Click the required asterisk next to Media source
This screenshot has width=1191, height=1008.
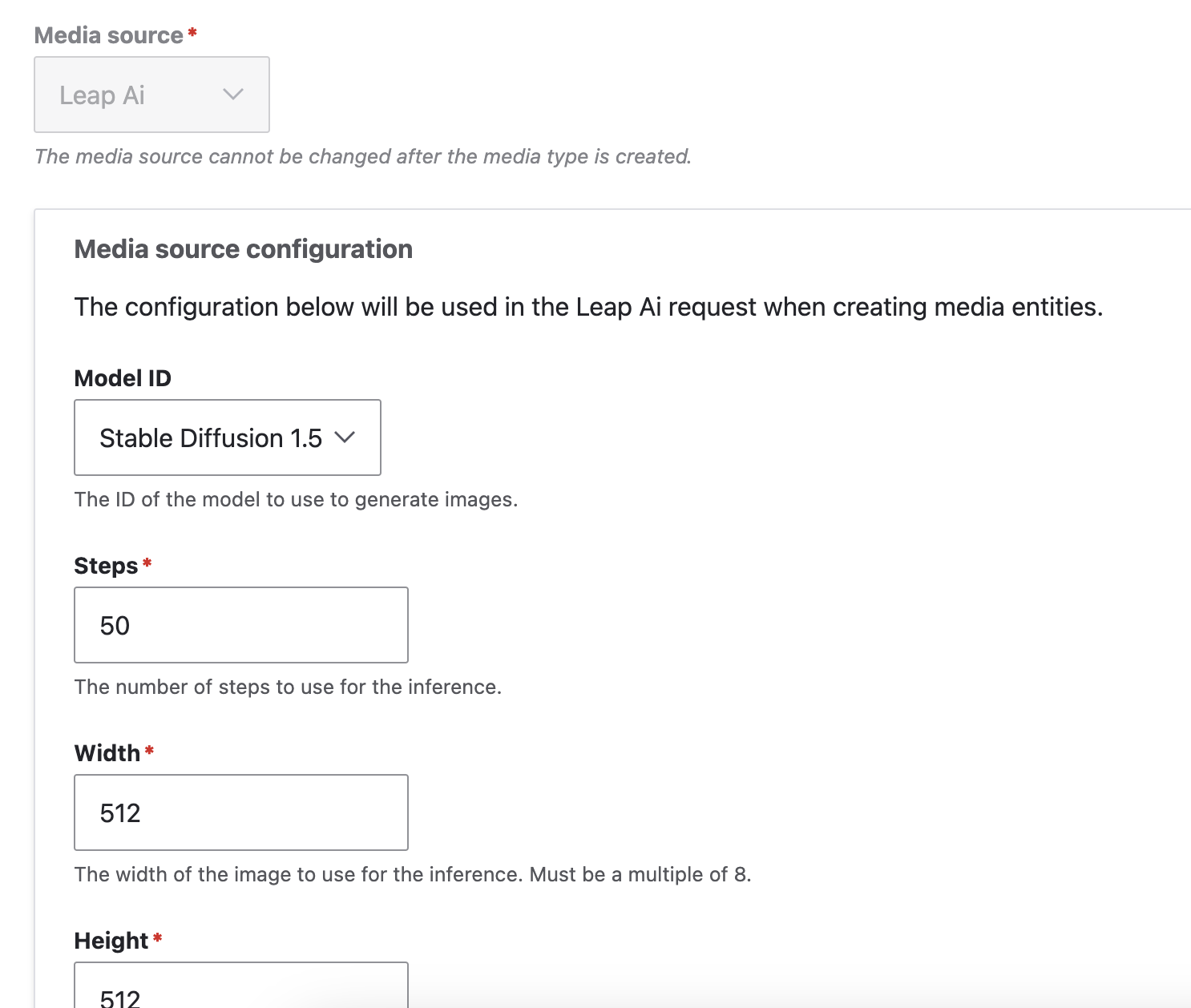tap(192, 30)
